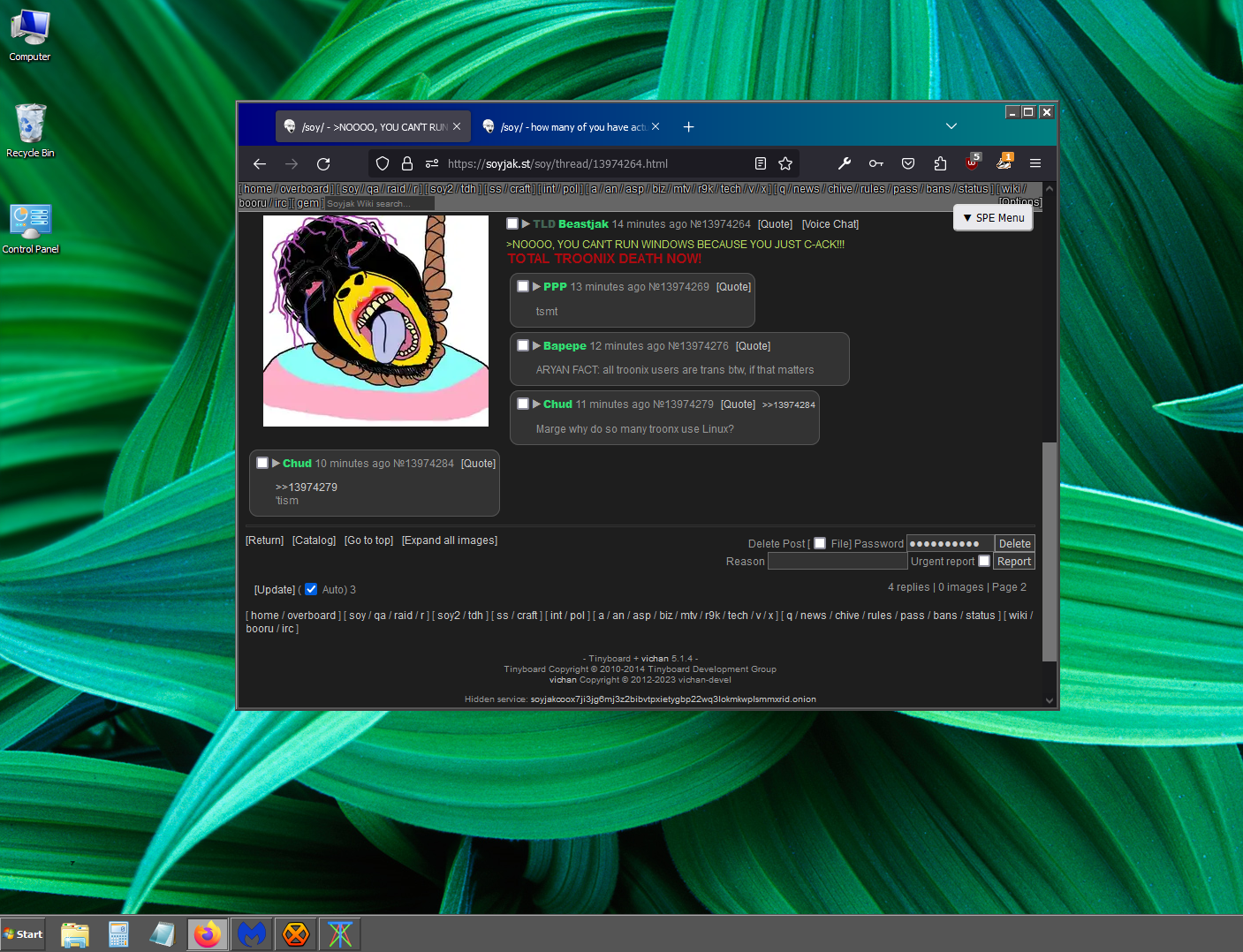Open the tracking protection shield icon

click(383, 163)
